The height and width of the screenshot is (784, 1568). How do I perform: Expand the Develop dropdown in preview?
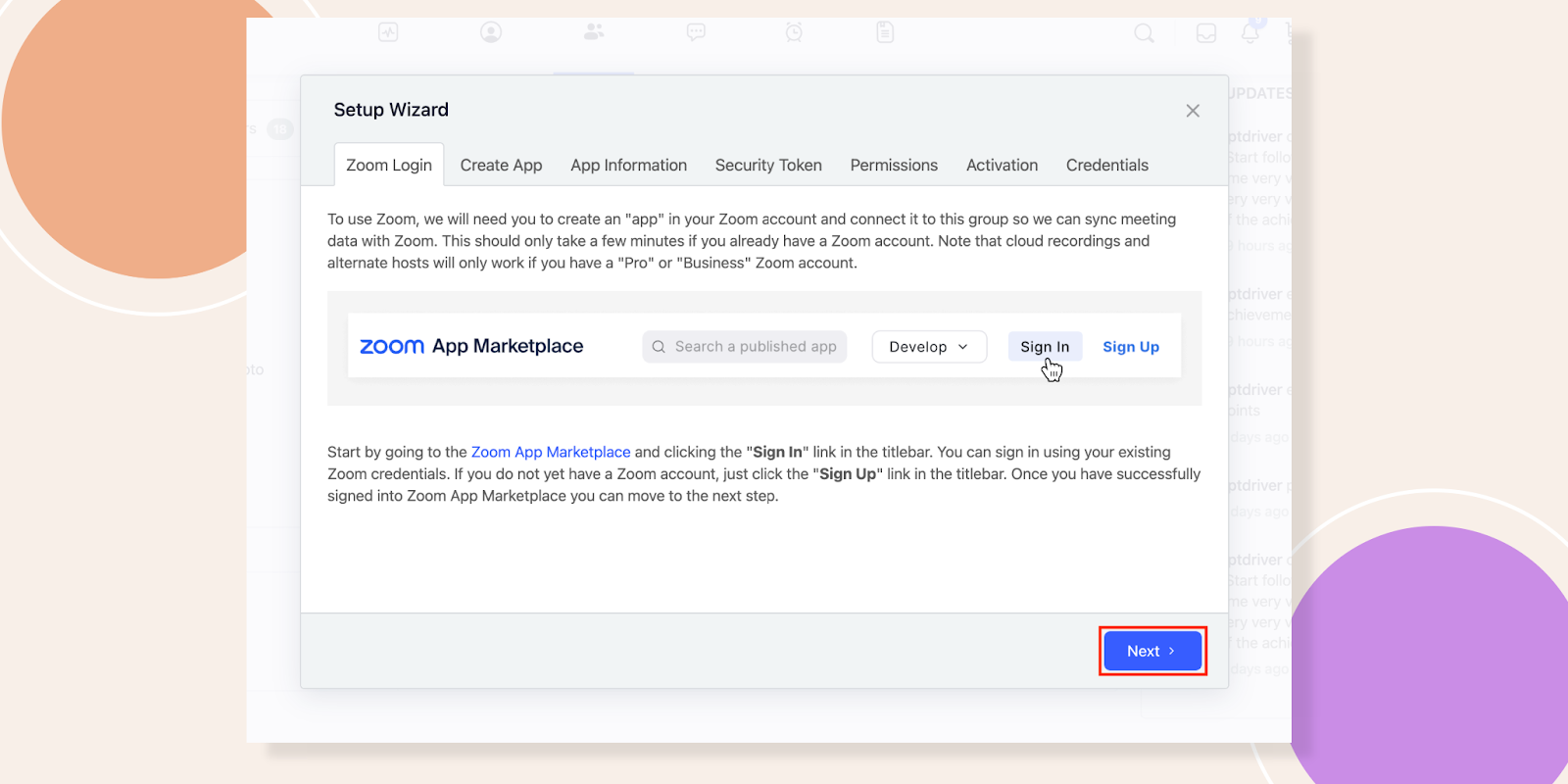pyautogui.click(x=929, y=347)
